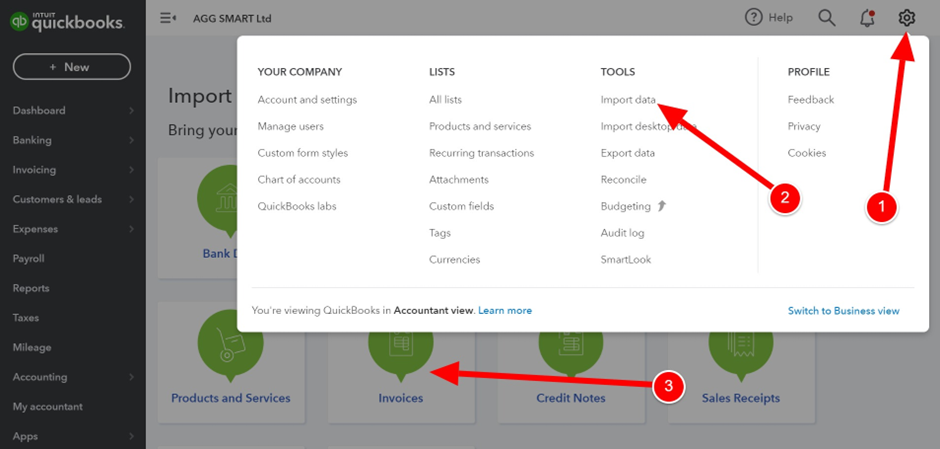This screenshot has width=940, height=449.
Task: Click Switch to Business view
Action: (843, 311)
